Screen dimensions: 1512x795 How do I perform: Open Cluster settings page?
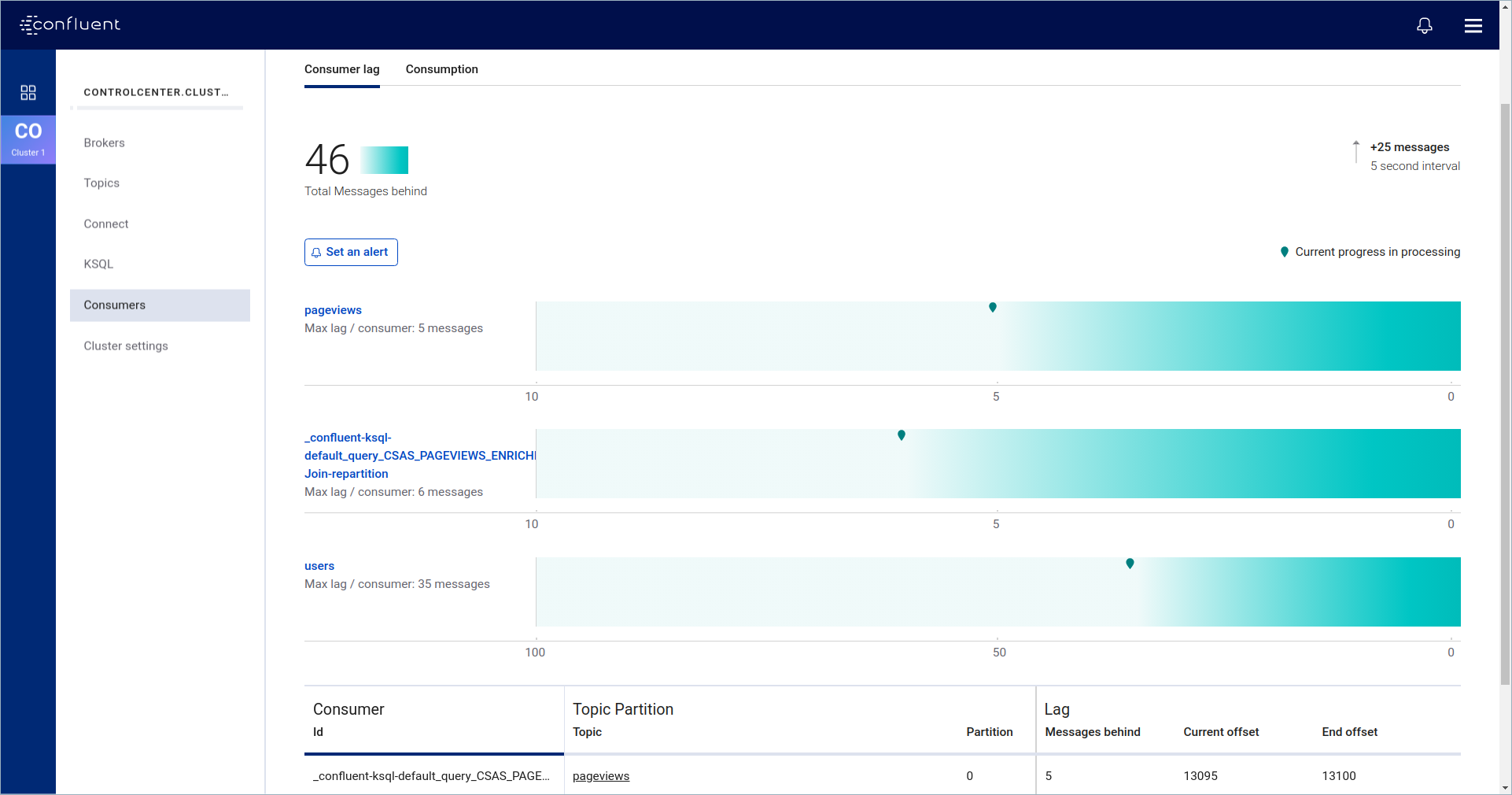click(x=126, y=346)
